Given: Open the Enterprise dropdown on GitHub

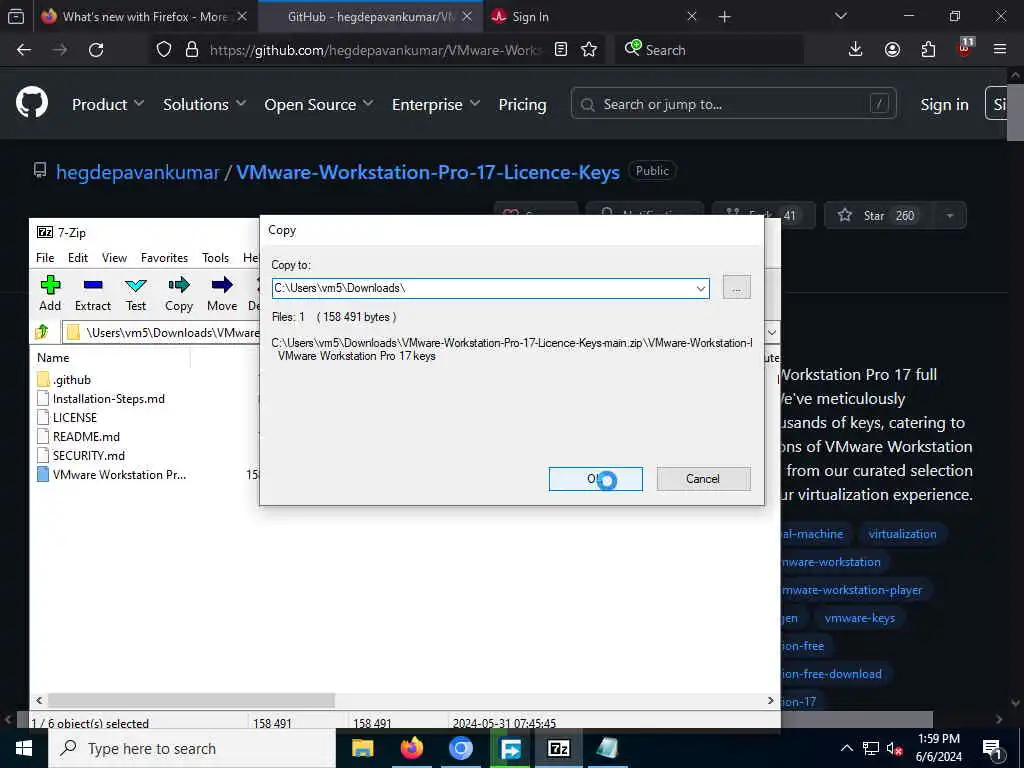Looking at the screenshot, I should tap(436, 104).
